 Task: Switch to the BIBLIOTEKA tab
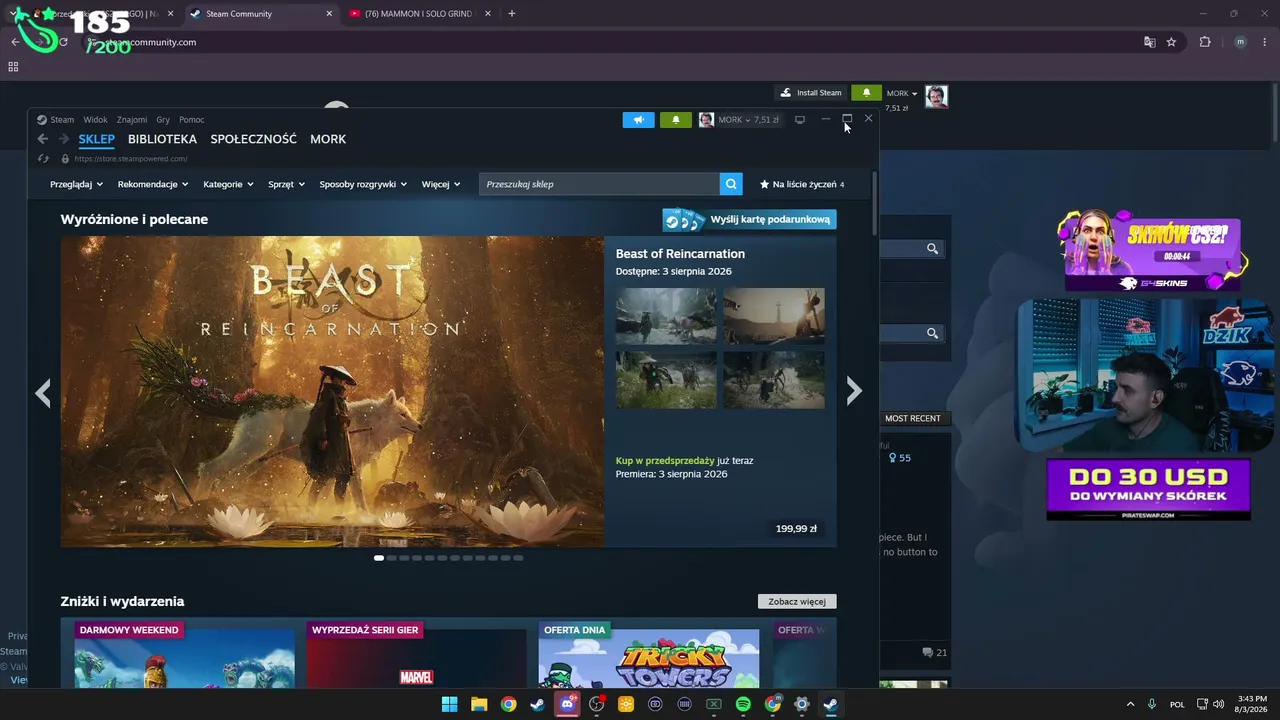pos(162,139)
